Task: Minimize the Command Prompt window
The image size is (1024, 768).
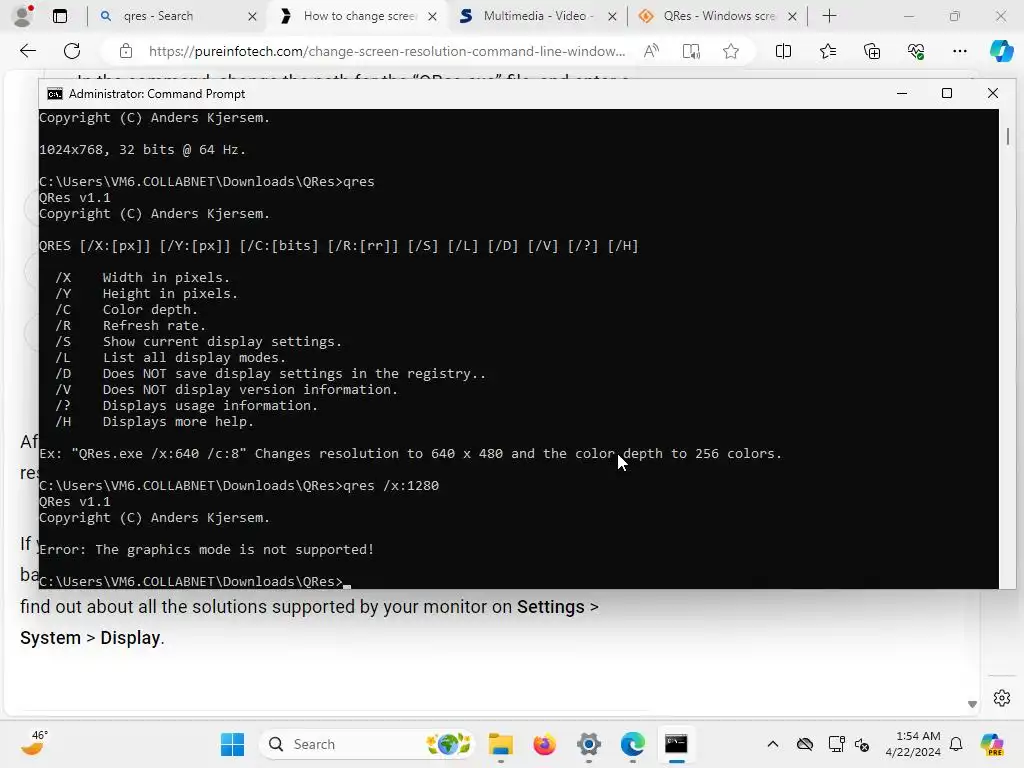Action: (x=902, y=93)
